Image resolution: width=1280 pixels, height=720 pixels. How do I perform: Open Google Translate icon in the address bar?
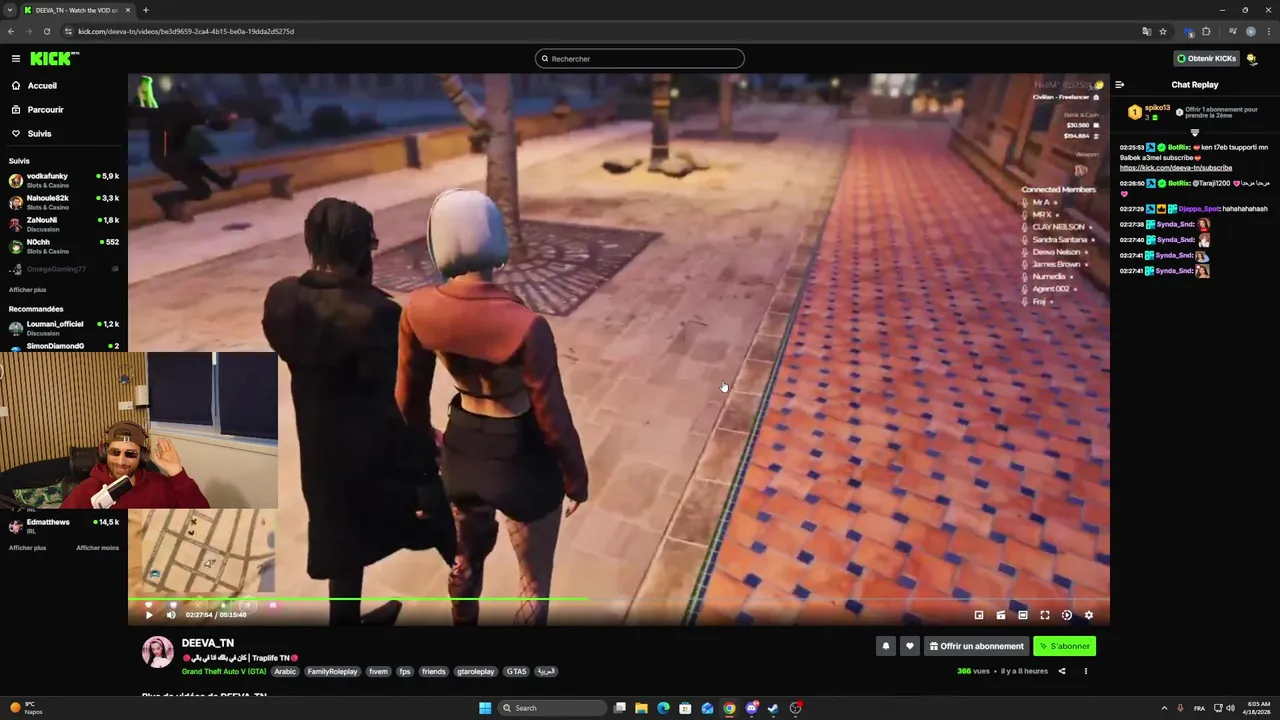1147,31
